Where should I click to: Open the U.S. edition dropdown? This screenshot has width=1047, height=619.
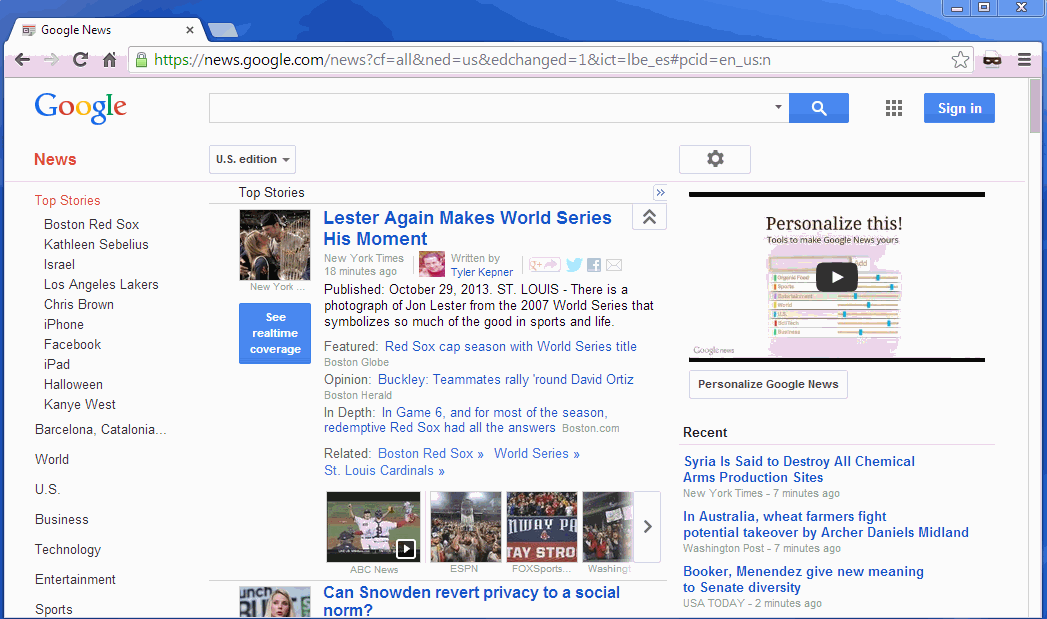pos(252,159)
